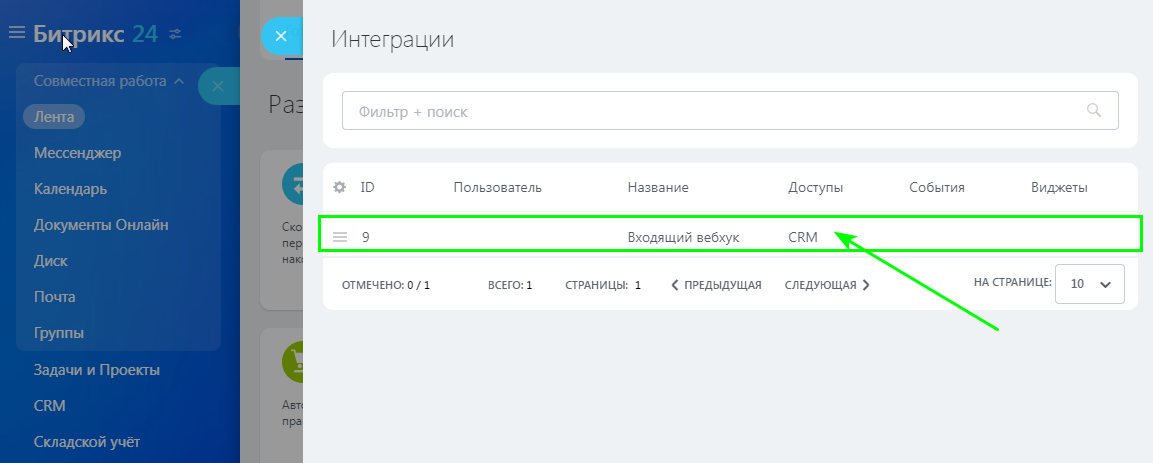Click the magnifier search icon in filter
This screenshot has height=463, width=1153.
(1094, 111)
